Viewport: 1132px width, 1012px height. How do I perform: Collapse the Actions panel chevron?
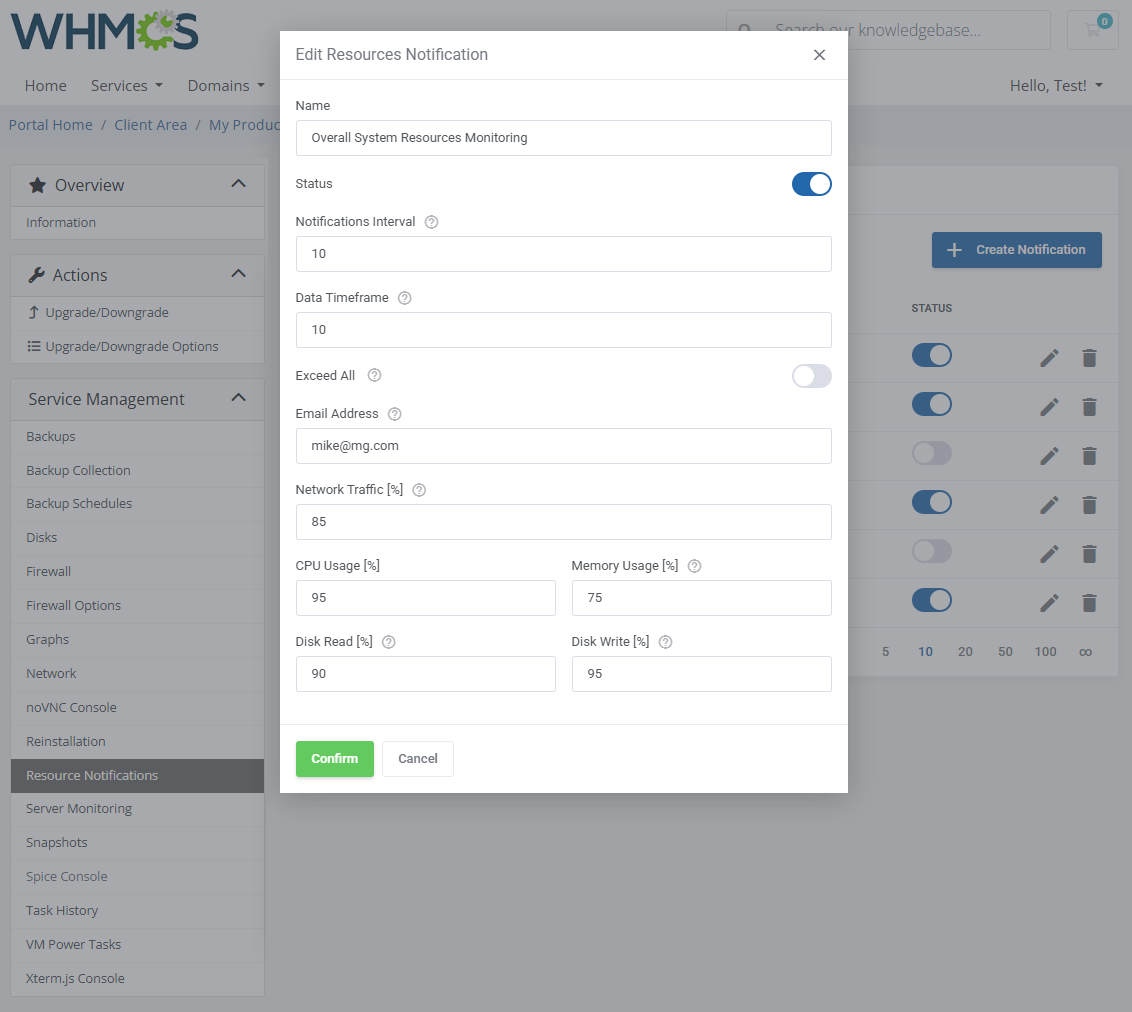[238, 274]
